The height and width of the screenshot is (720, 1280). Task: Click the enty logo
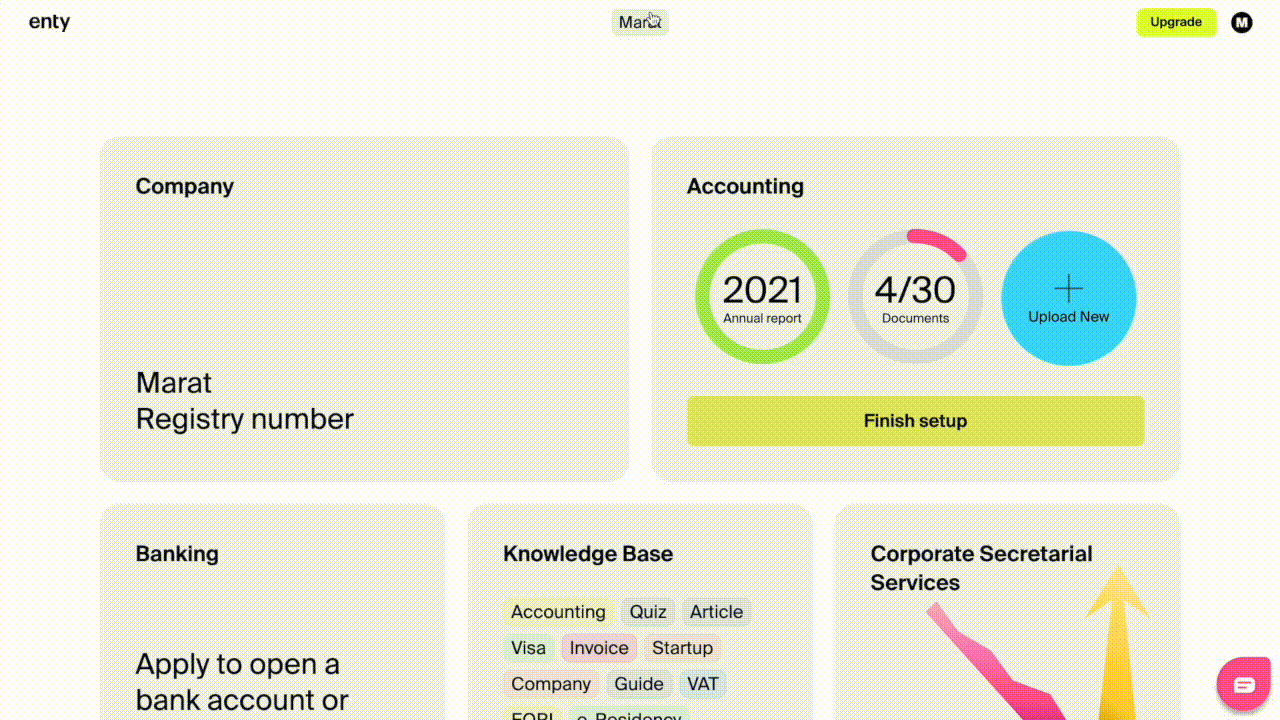(49, 21)
